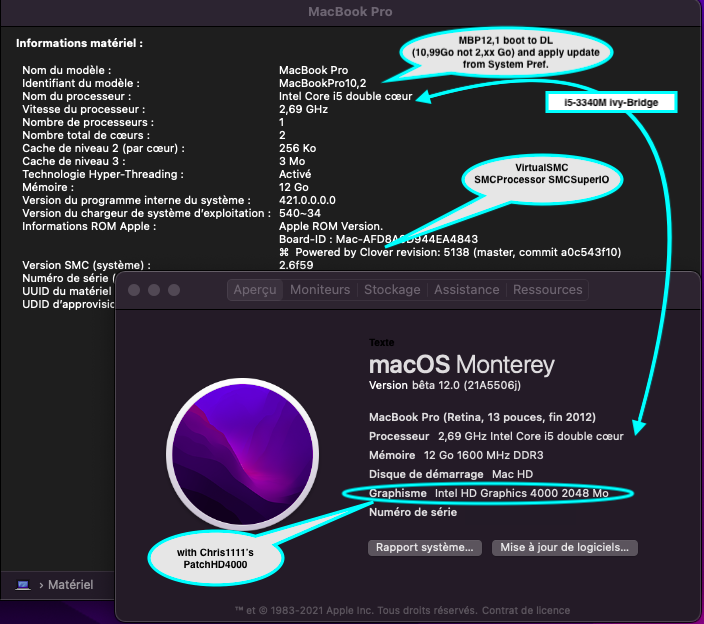Select the Numéro de série line in About window
This screenshot has height=624, width=704.
413,513
